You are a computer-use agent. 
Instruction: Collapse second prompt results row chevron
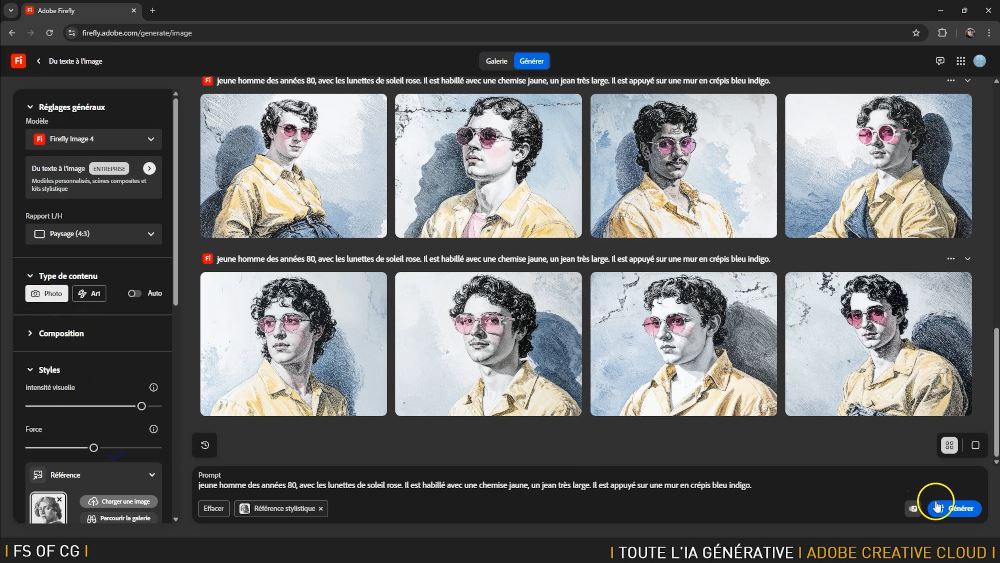(967, 259)
